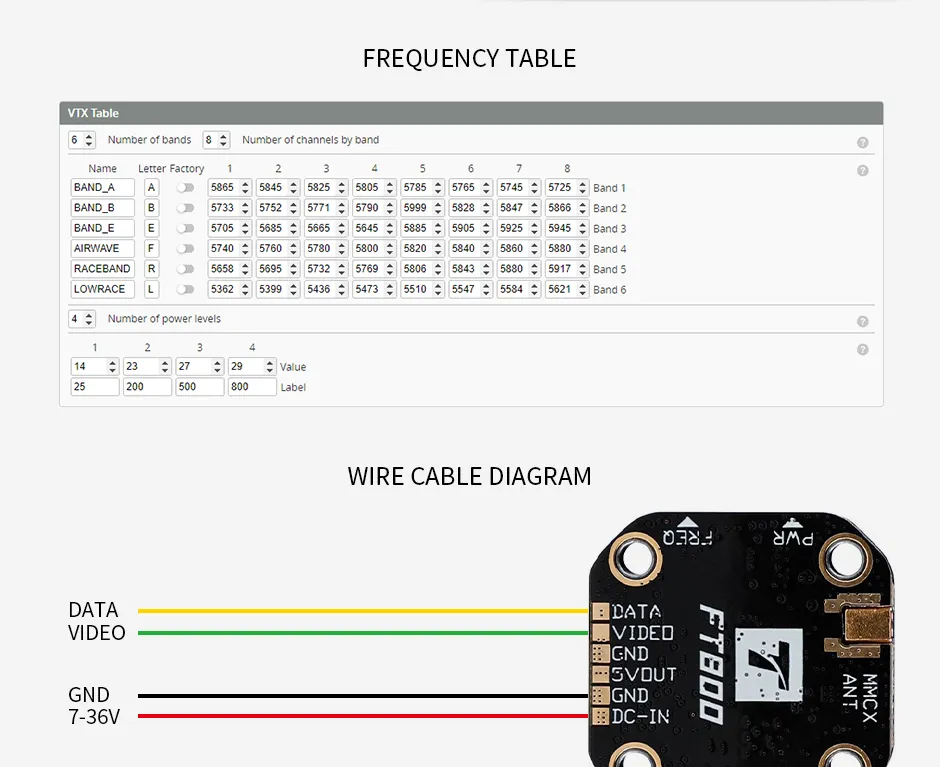Toggle Factory switch for AIRWAVE
The height and width of the screenshot is (767, 940).
pos(185,249)
